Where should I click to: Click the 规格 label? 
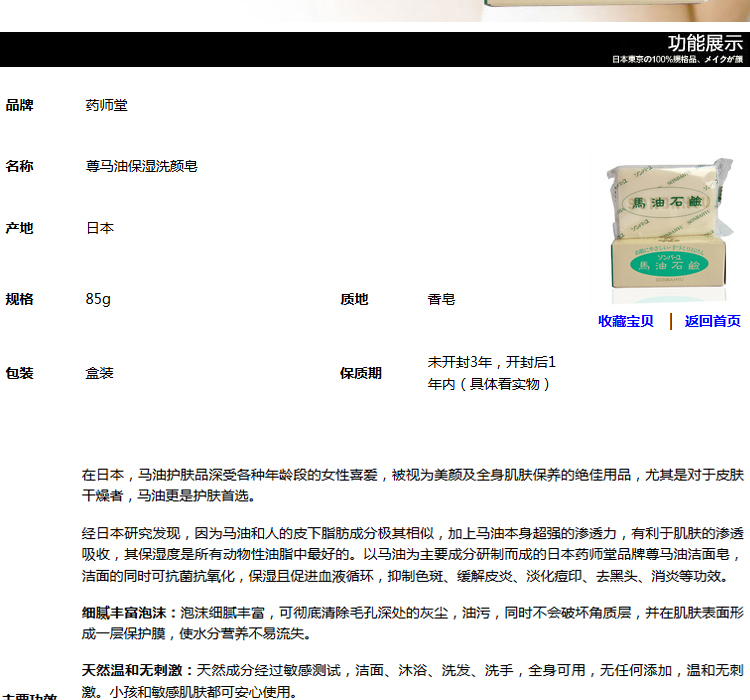[19, 300]
